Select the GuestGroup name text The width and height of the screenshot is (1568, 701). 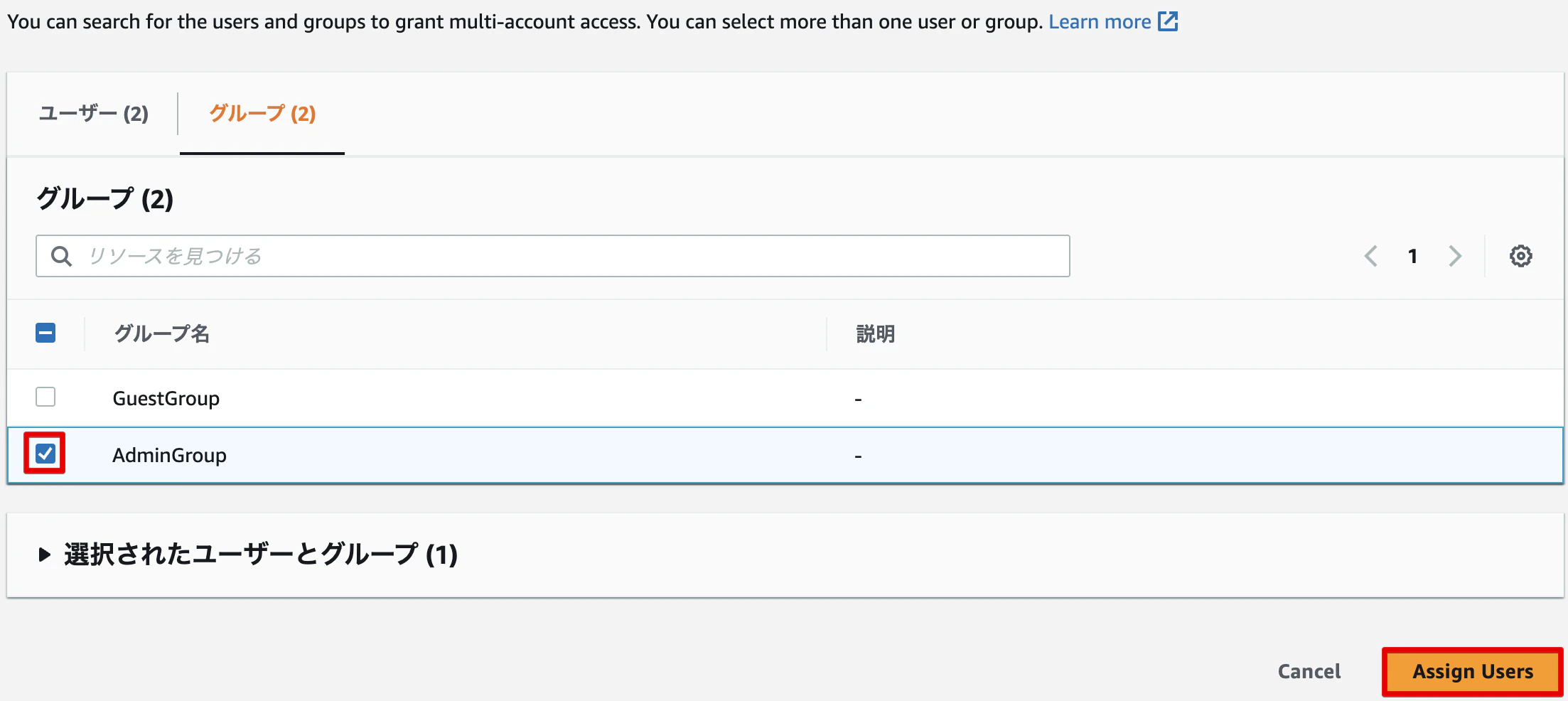tap(166, 398)
